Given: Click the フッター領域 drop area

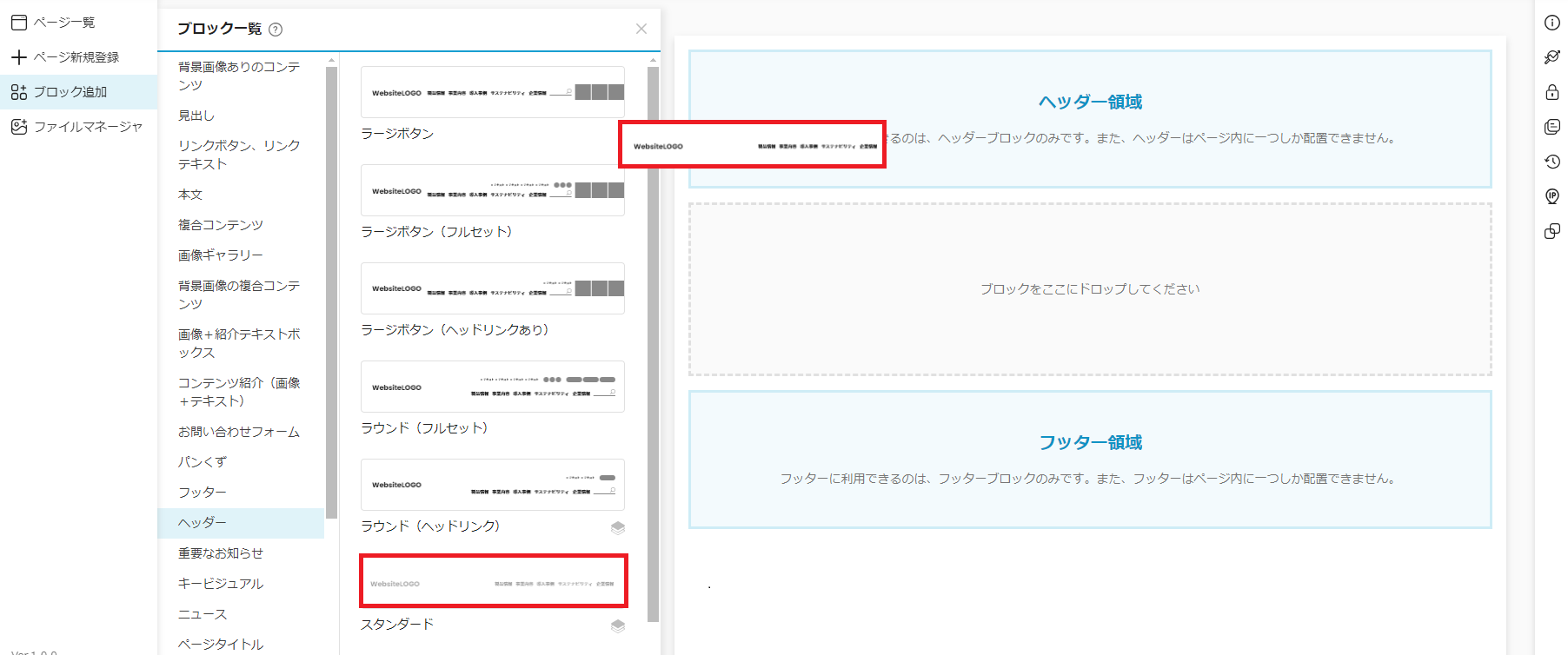Looking at the screenshot, I should 1090,460.
